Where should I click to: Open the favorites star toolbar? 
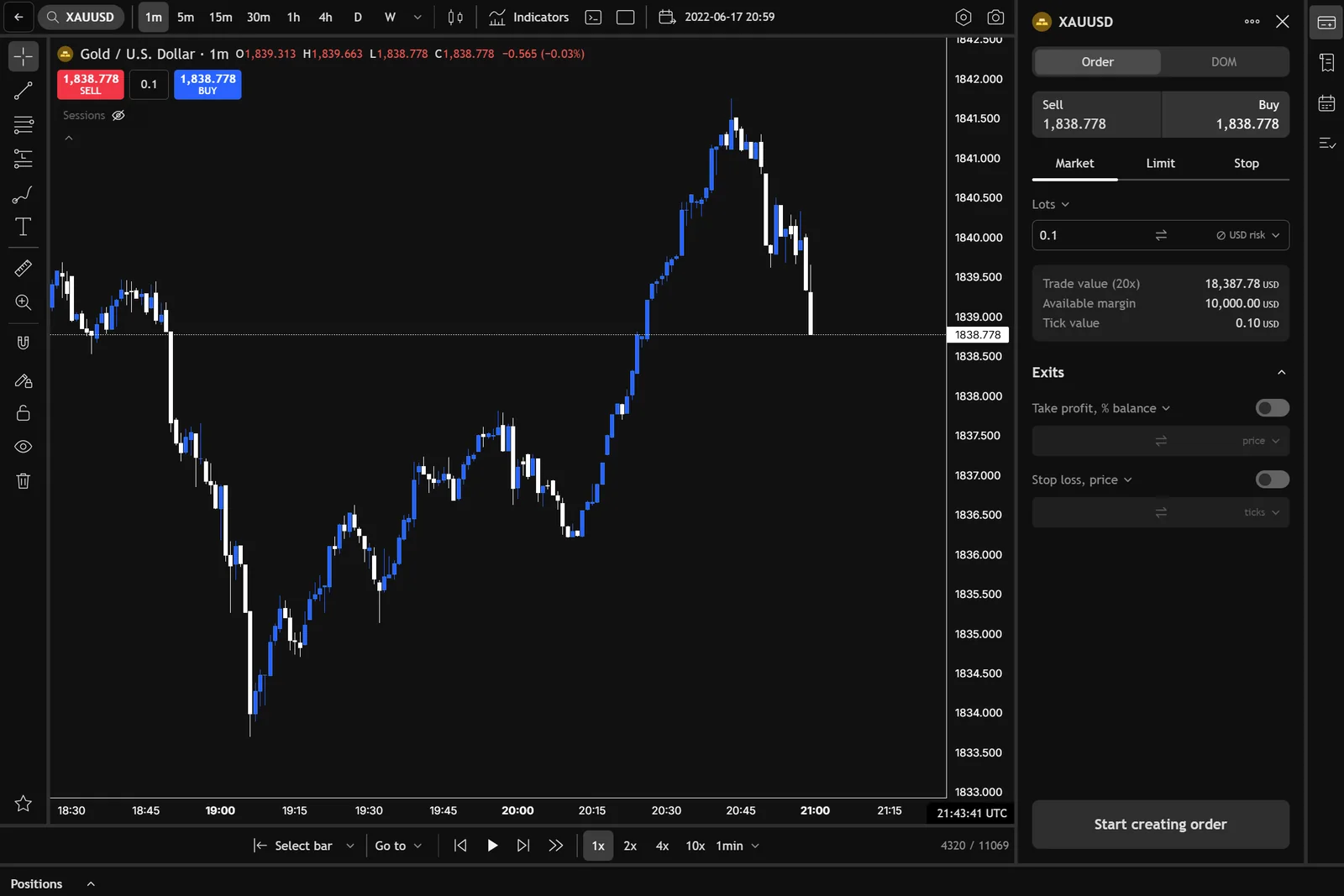(x=24, y=804)
